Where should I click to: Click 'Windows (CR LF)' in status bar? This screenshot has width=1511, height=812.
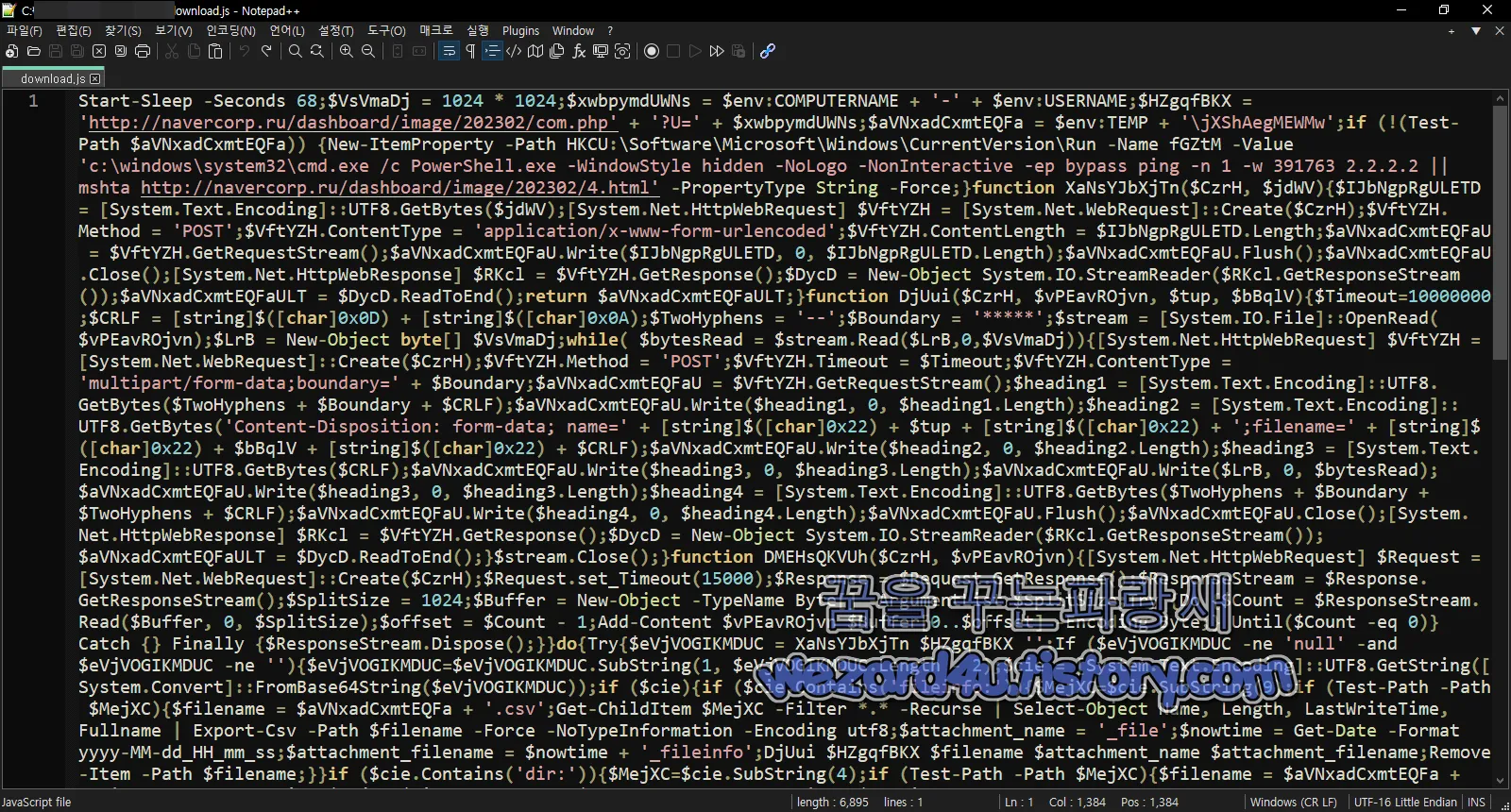pyautogui.click(x=1293, y=803)
